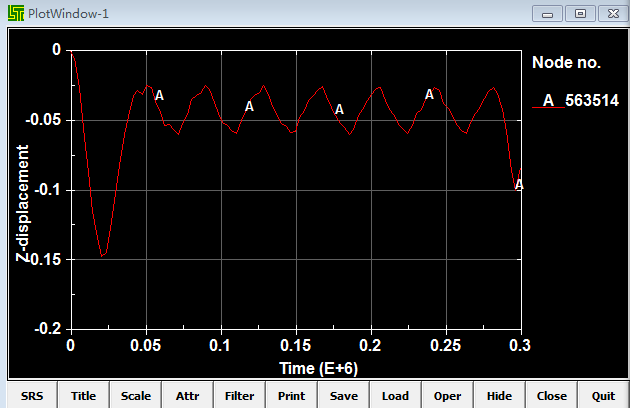Image resolution: width=630 pixels, height=408 pixels.
Task: Open the Title settings
Action: 84,396
